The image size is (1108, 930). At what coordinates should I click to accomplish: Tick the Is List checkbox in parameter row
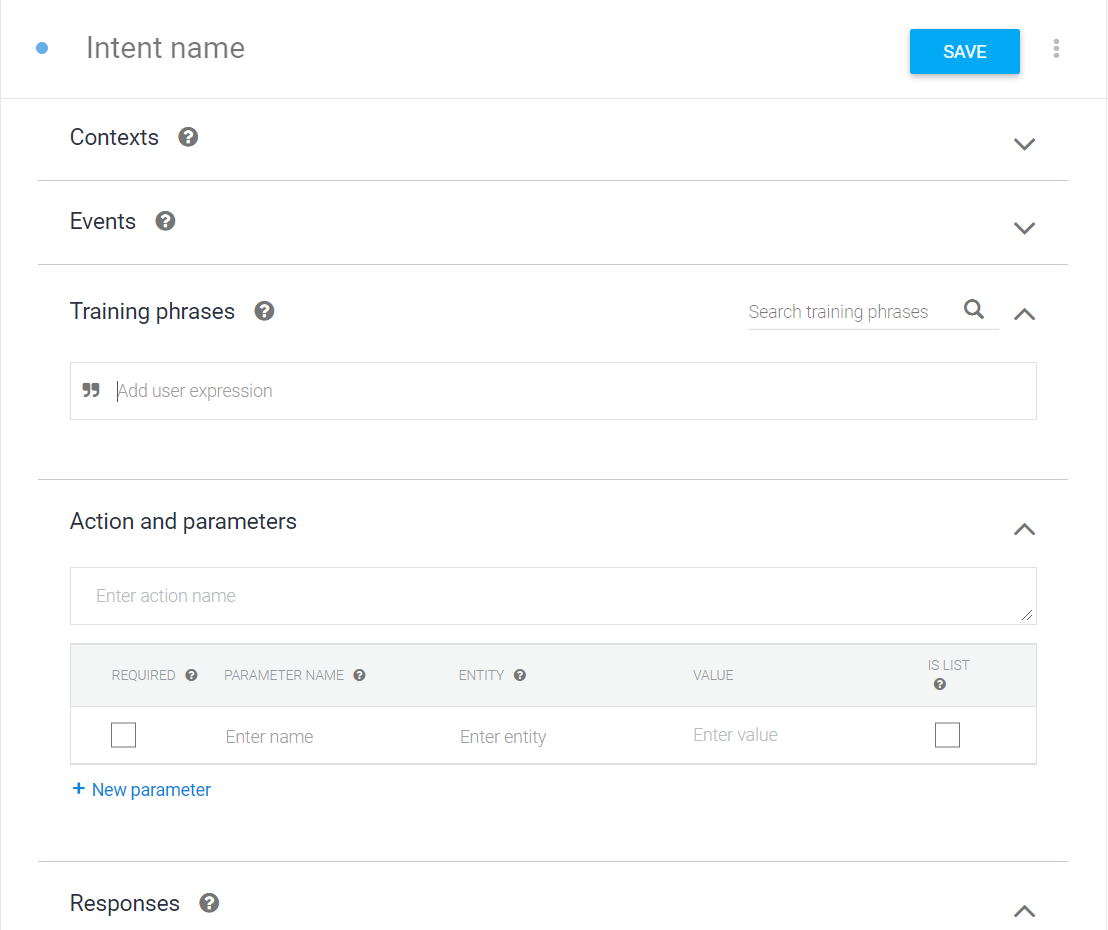coord(948,735)
